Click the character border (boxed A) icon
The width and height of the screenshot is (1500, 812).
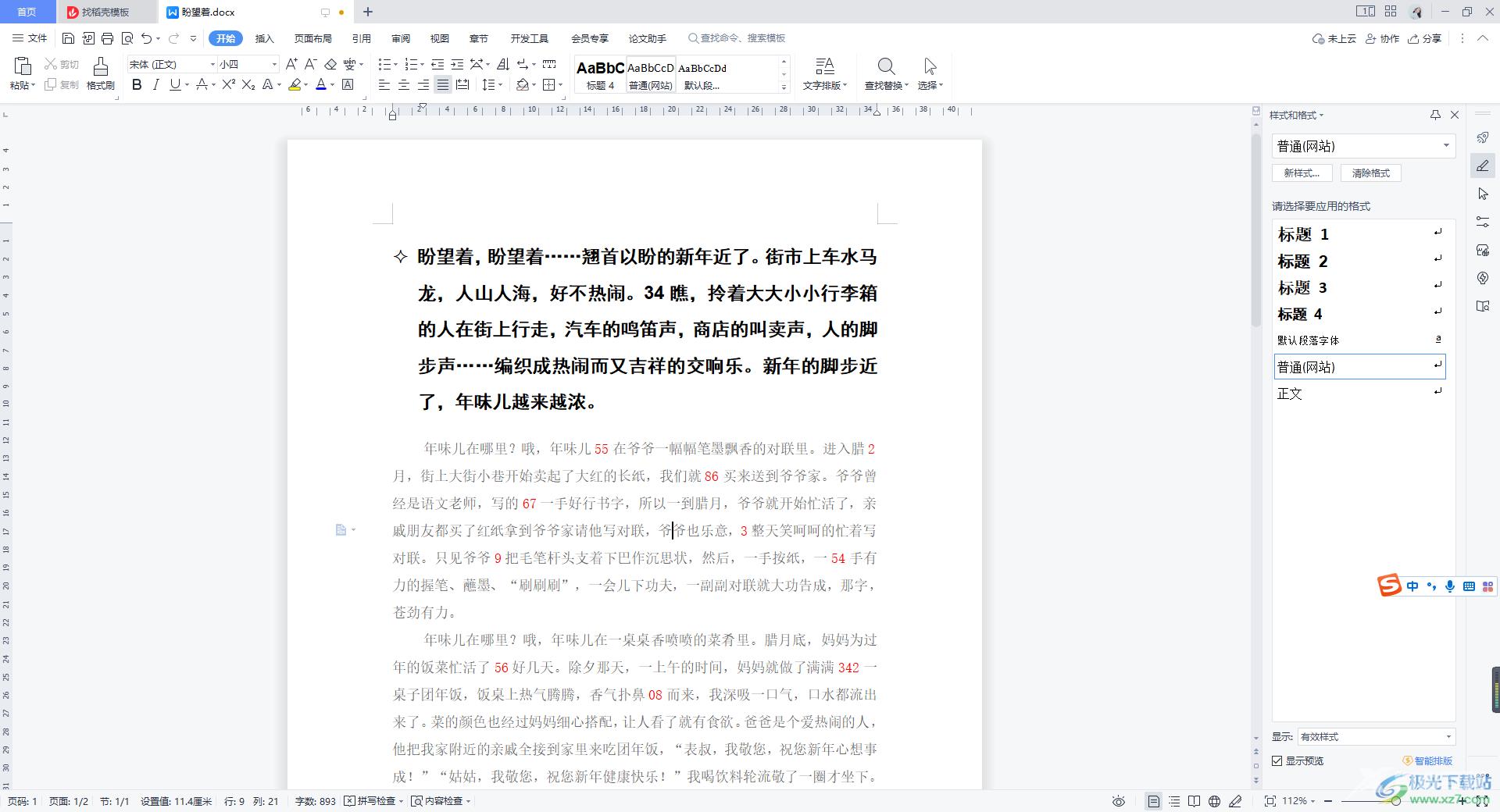point(348,84)
